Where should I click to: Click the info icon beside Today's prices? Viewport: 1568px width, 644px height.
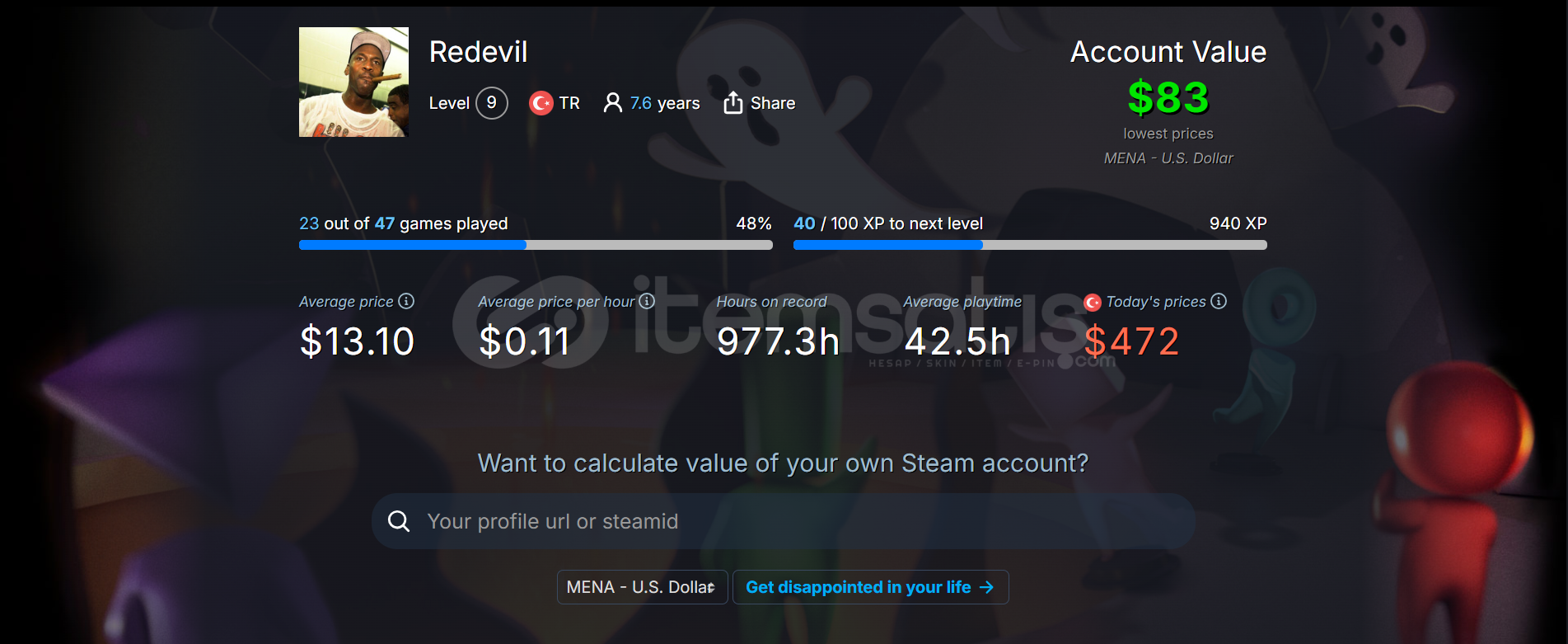point(1219,301)
